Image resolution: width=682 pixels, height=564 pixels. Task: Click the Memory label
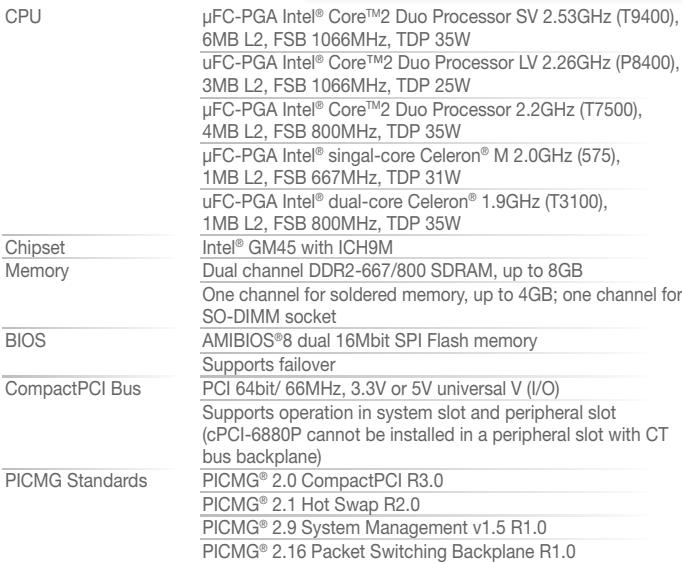[x=37, y=271]
